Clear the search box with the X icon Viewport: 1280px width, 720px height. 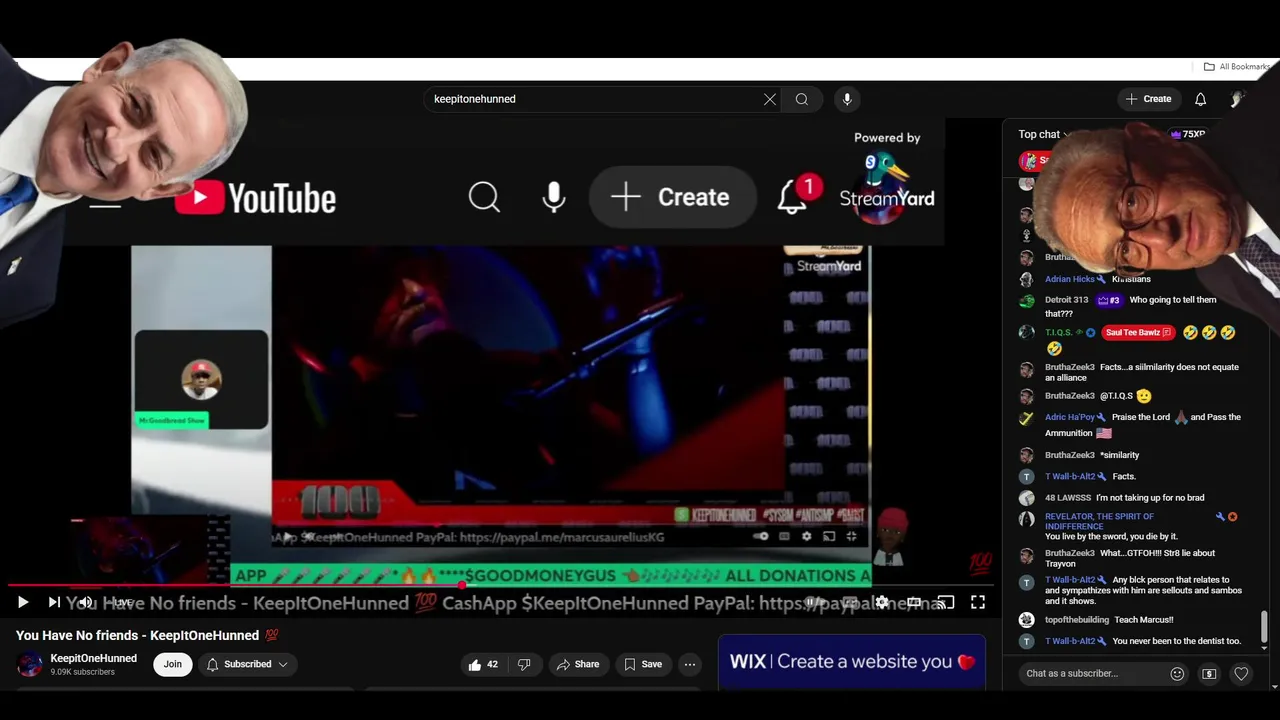770,99
